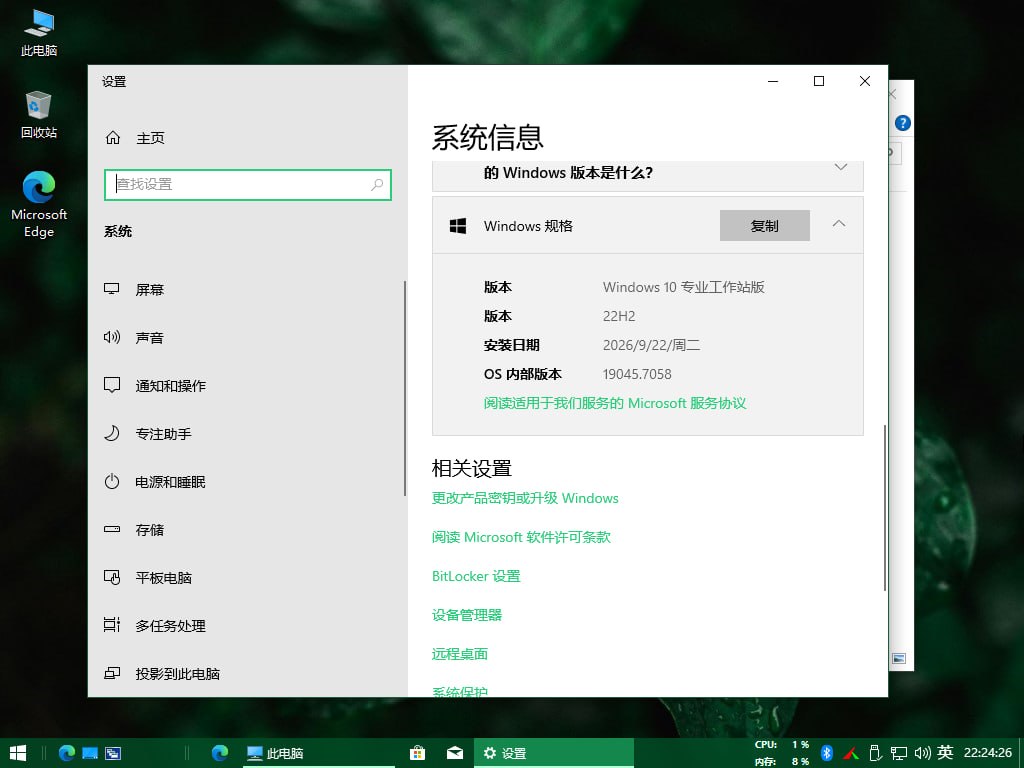
Task: Click the taskbar clock 22:24:26
Action: coord(987,752)
